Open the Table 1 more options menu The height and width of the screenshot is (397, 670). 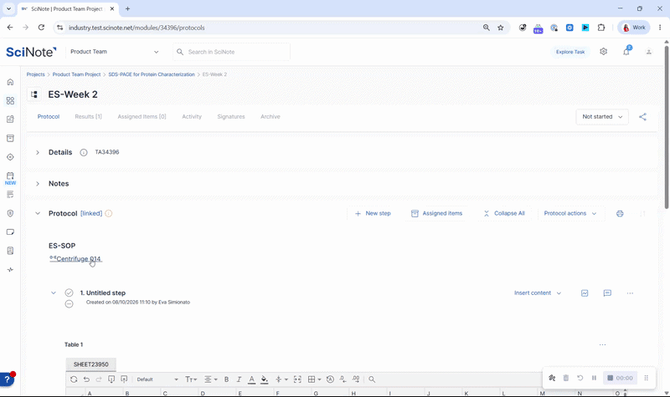click(602, 344)
